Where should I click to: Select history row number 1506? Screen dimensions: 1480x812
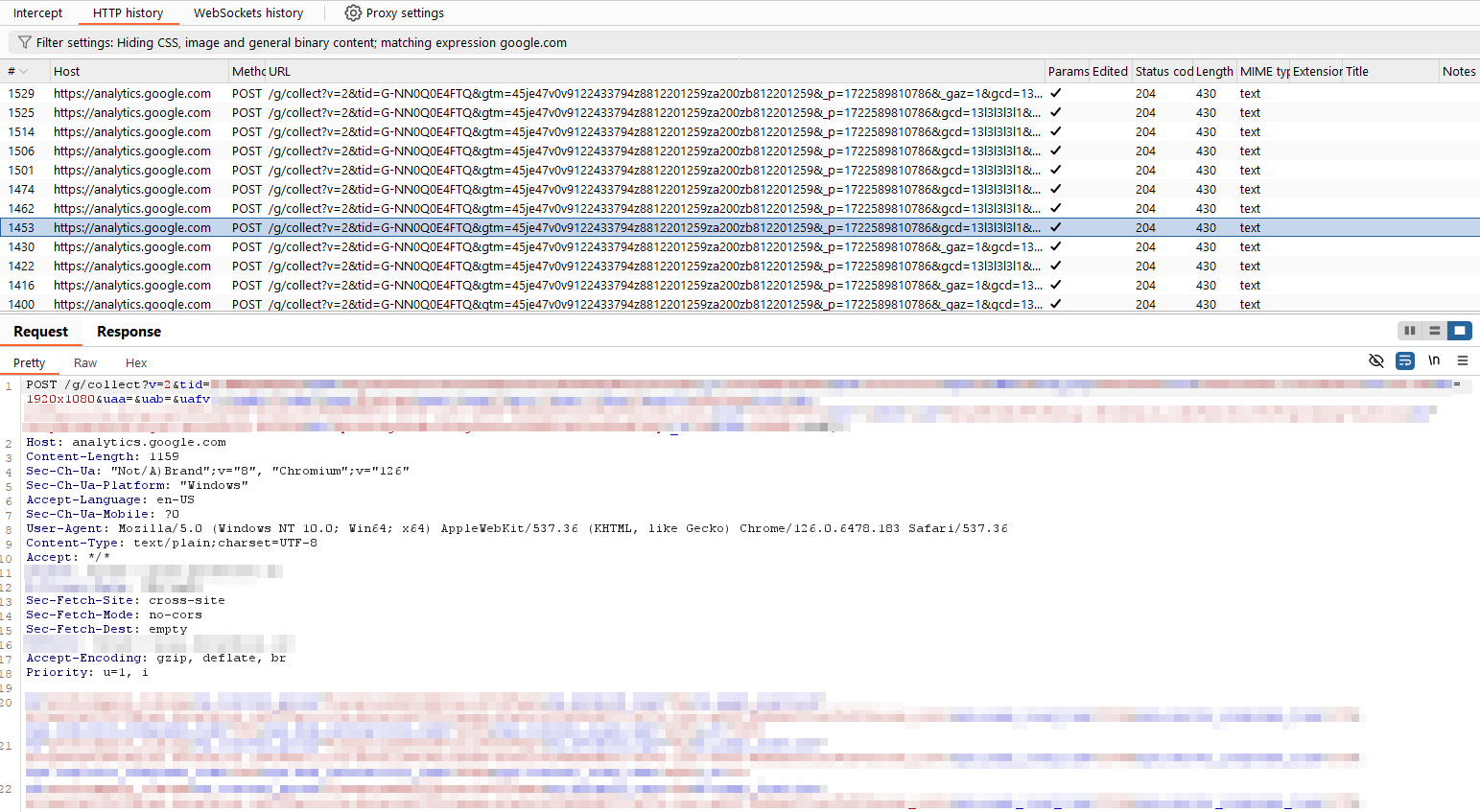point(21,151)
